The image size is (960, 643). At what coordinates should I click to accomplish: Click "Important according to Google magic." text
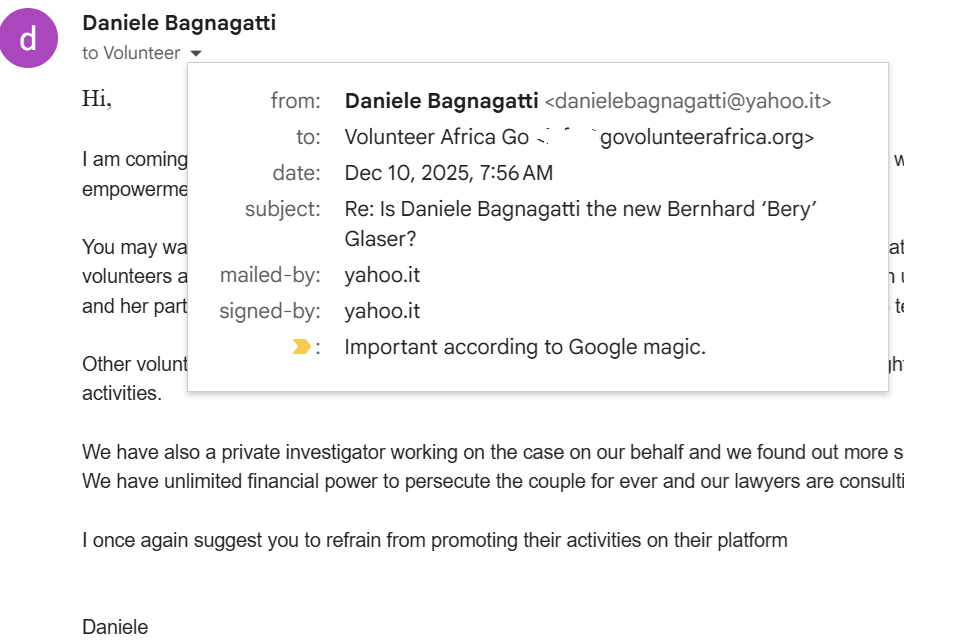(x=525, y=347)
